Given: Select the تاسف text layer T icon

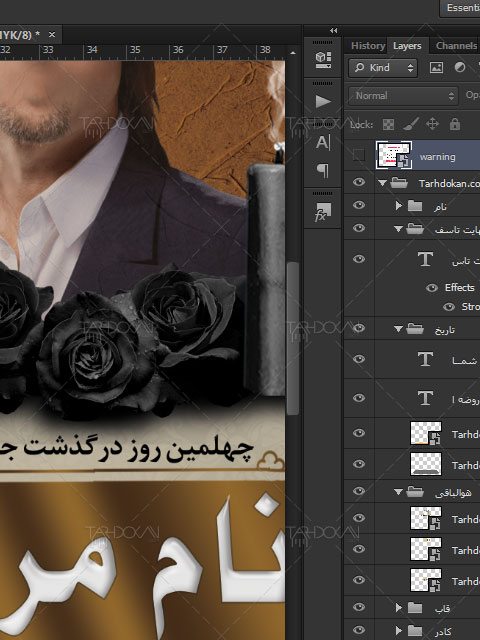Looking at the screenshot, I should (x=425, y=259).
